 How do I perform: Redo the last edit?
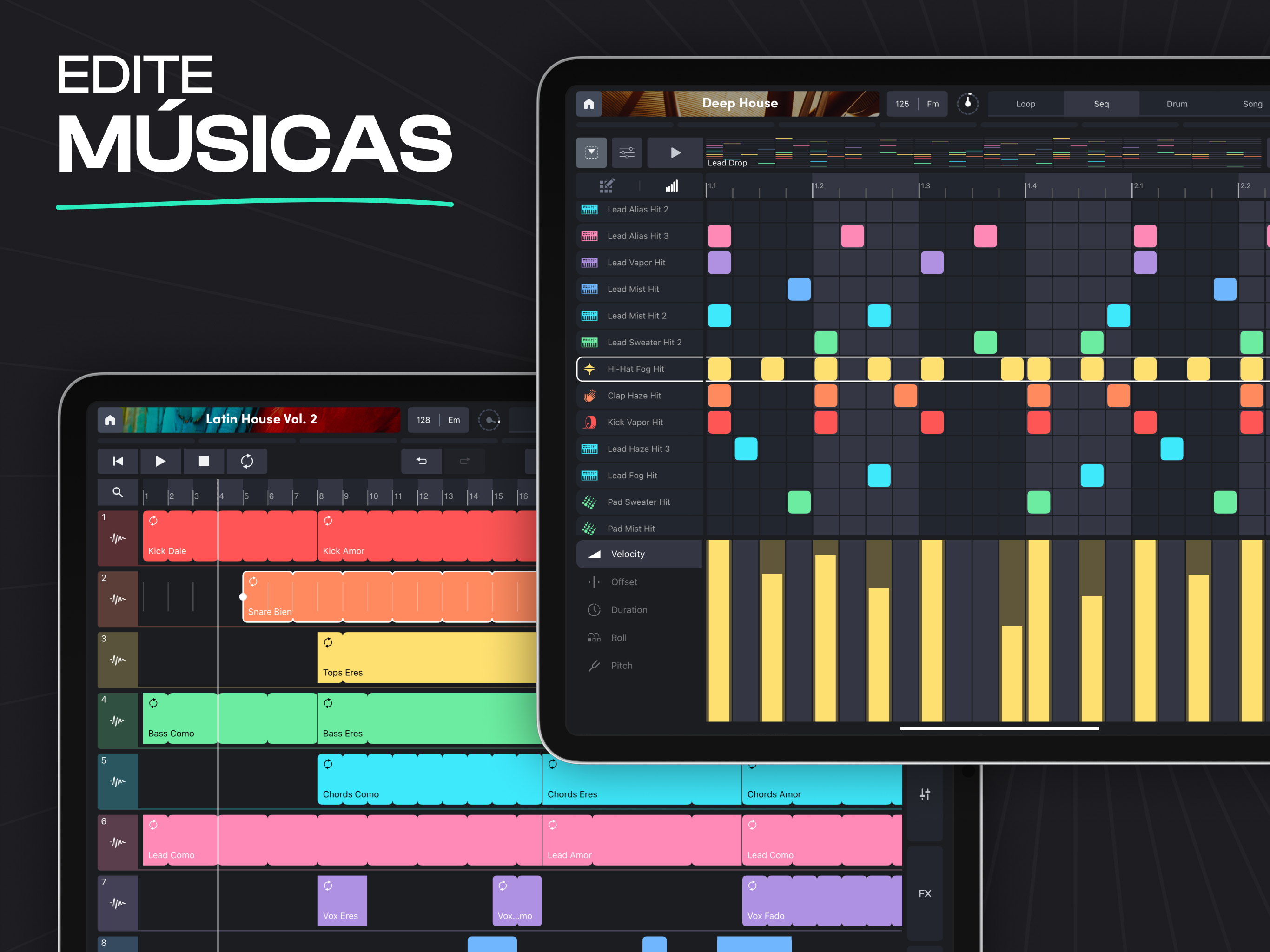(464, 461)
